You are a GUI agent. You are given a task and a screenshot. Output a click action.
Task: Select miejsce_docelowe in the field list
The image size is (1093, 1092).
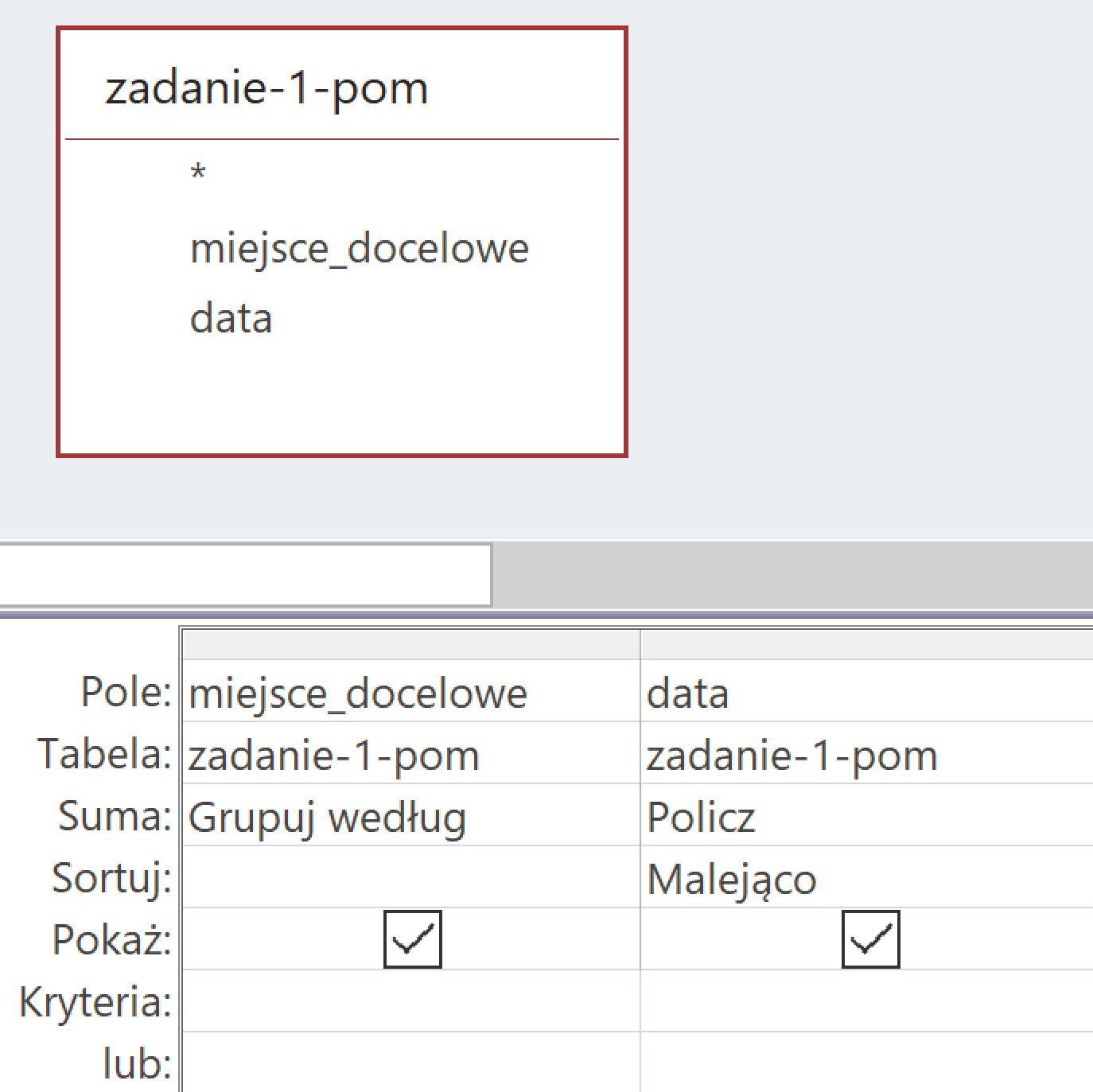click(360, 247)
